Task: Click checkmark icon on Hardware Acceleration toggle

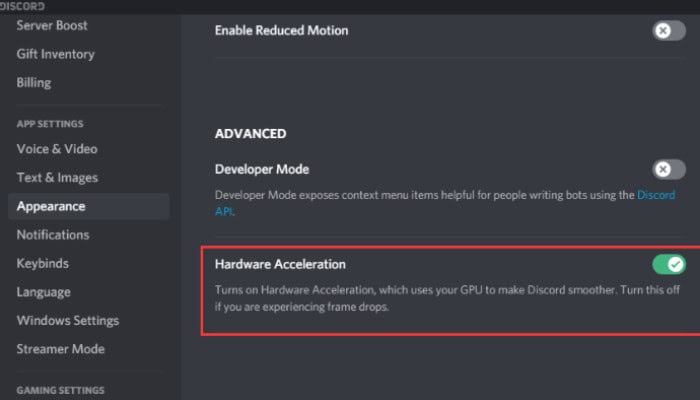Action: (x=675, y=264)
